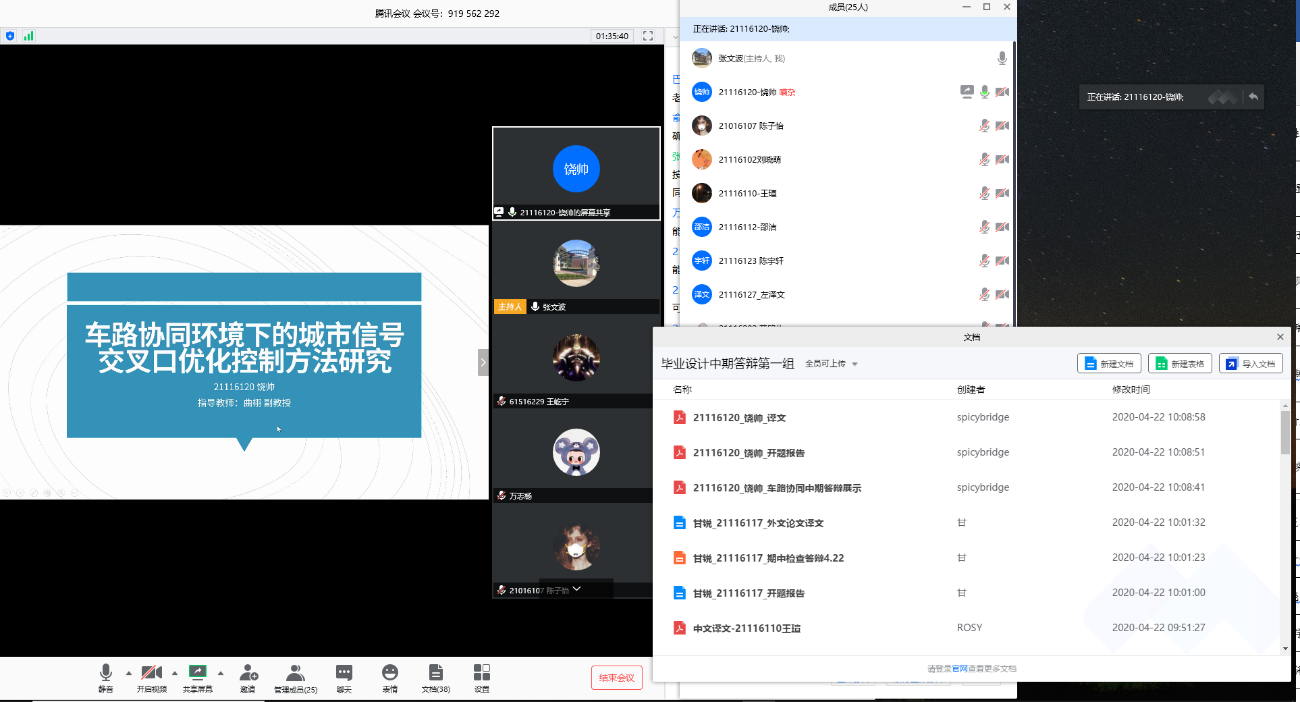Click the 表情 emoji reaction icon
Screen dimensions: 1300x702
click(x=390, y=673)
